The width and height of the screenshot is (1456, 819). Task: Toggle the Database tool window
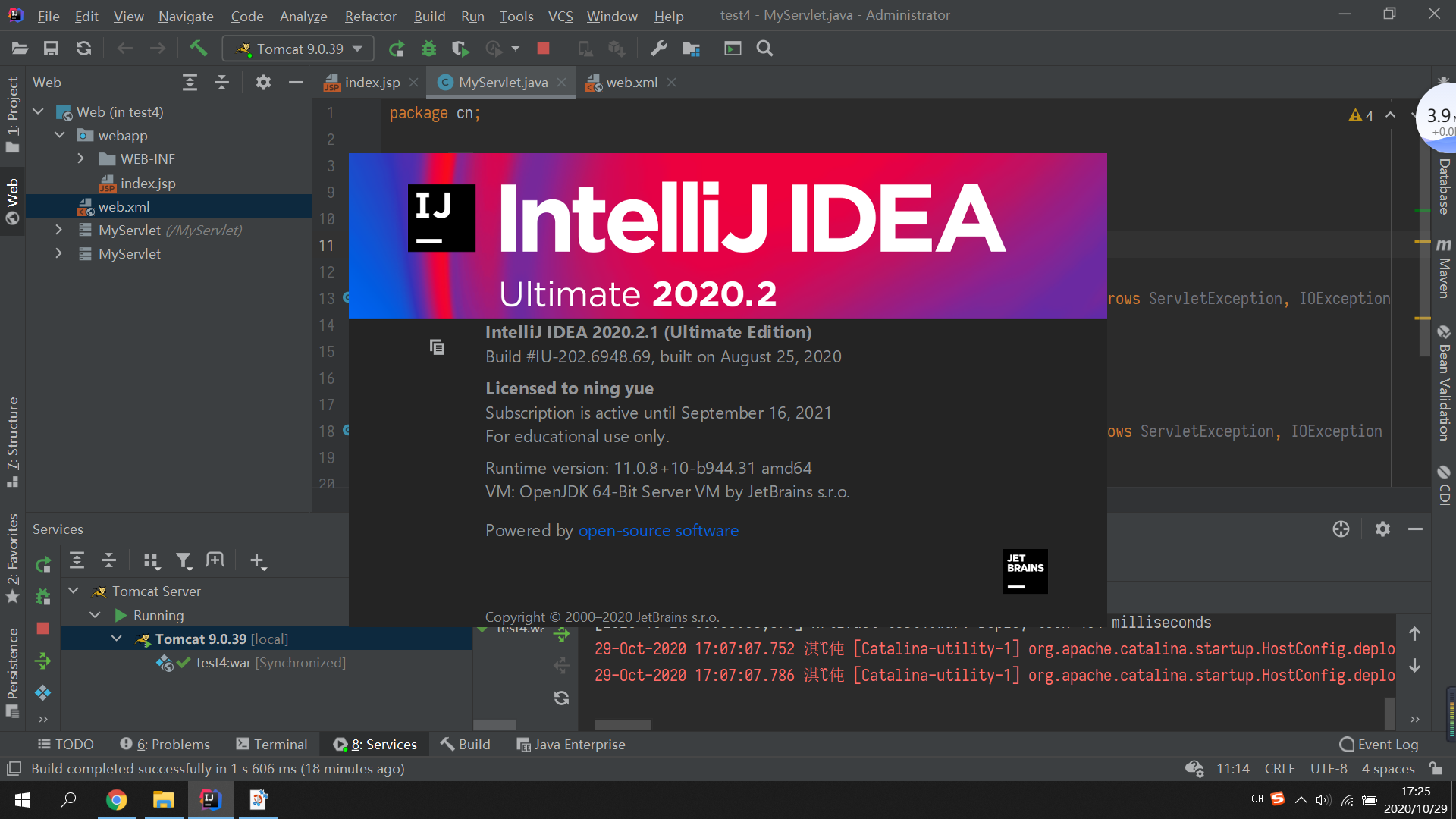1444,186
